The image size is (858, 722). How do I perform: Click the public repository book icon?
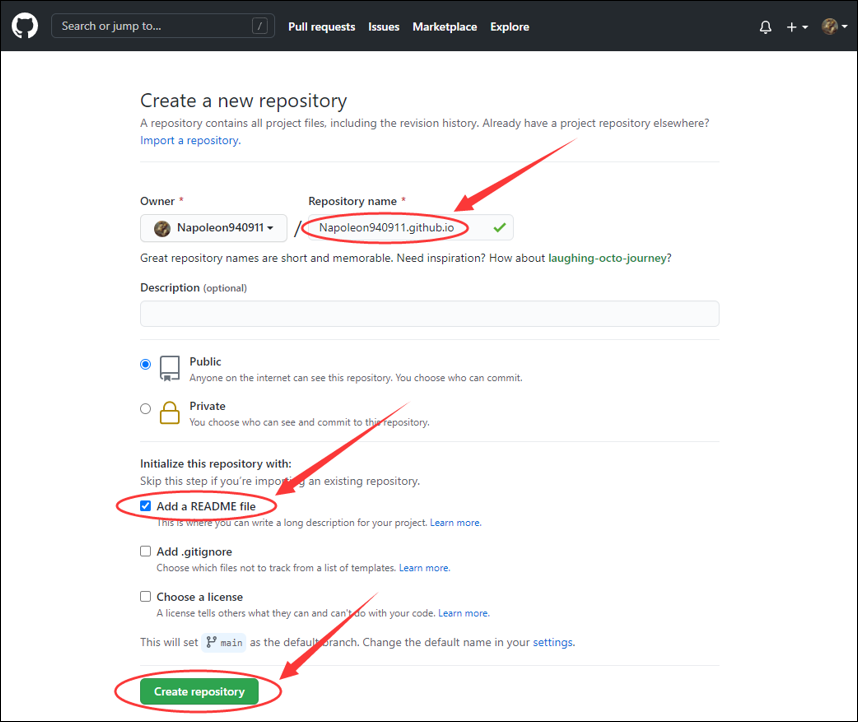pyautogui.click(x=170, y=367)
